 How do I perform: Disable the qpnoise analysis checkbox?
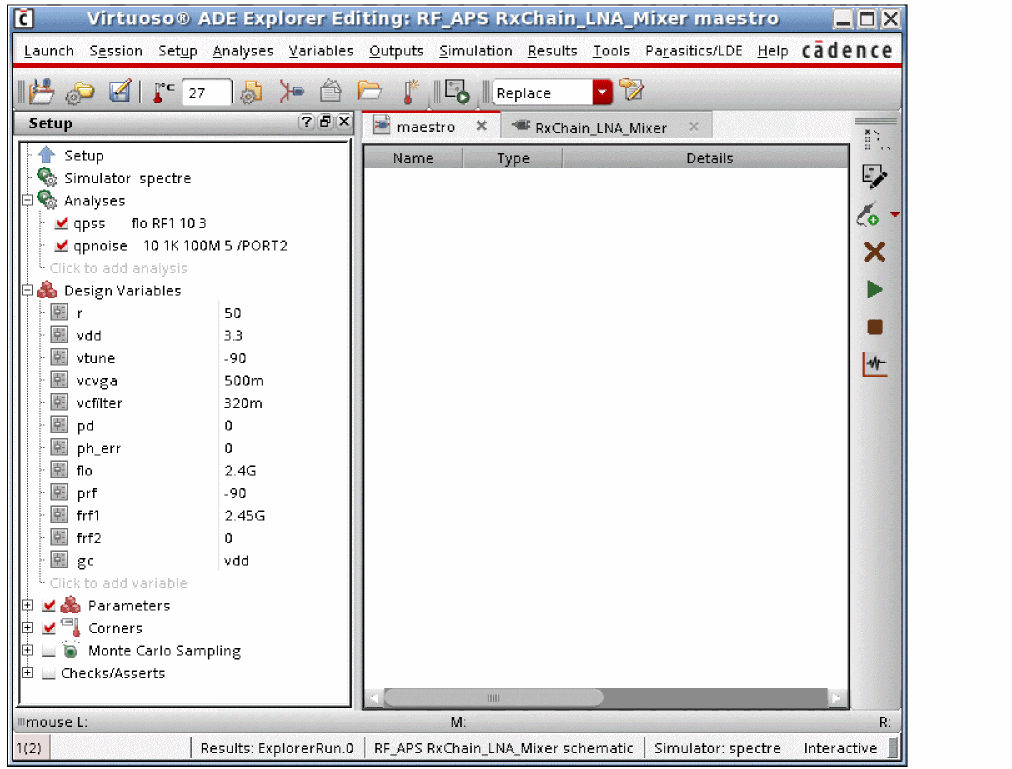coord(62,246)
